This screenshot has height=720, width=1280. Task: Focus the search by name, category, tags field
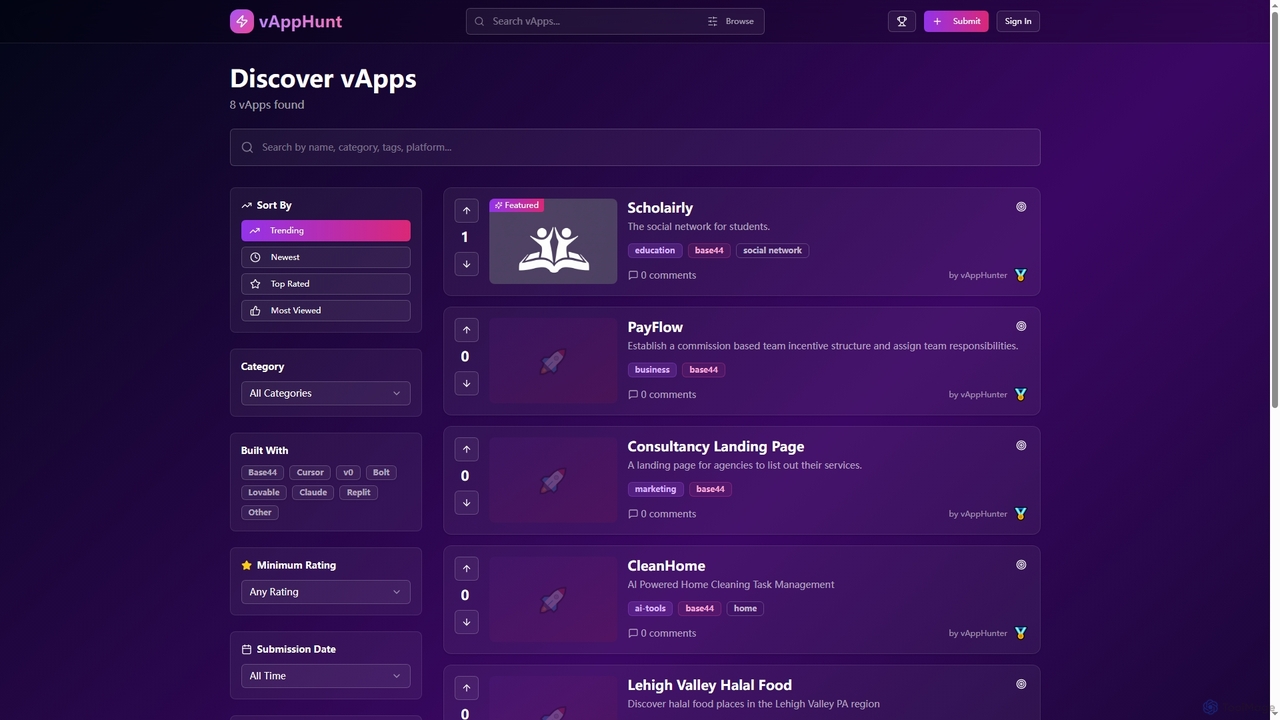tap(635, 147)
